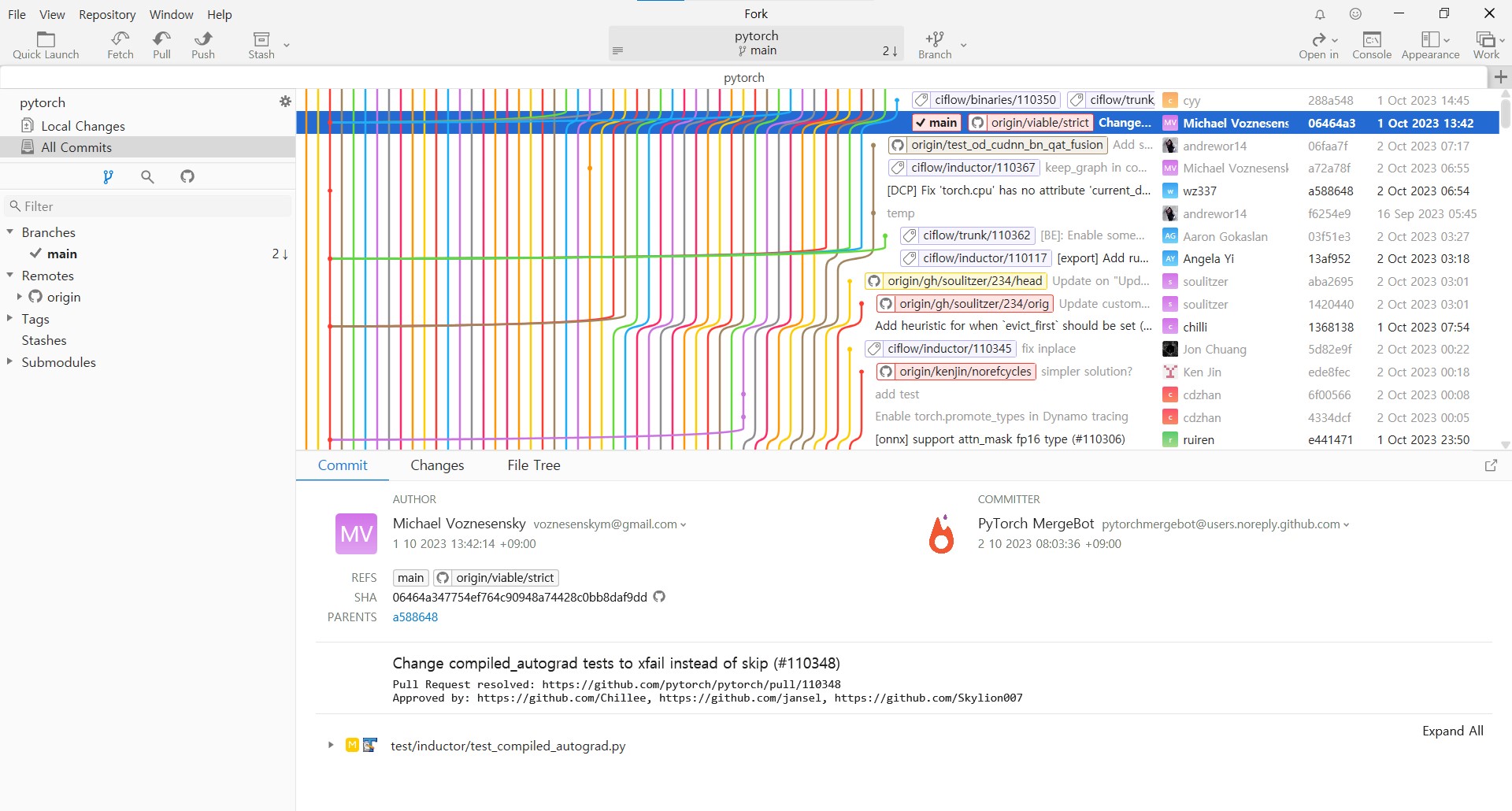This screenshot has height=811, width=1512.
Task: Open commit SHA on GitHub icon
Action: pos(659,597)
